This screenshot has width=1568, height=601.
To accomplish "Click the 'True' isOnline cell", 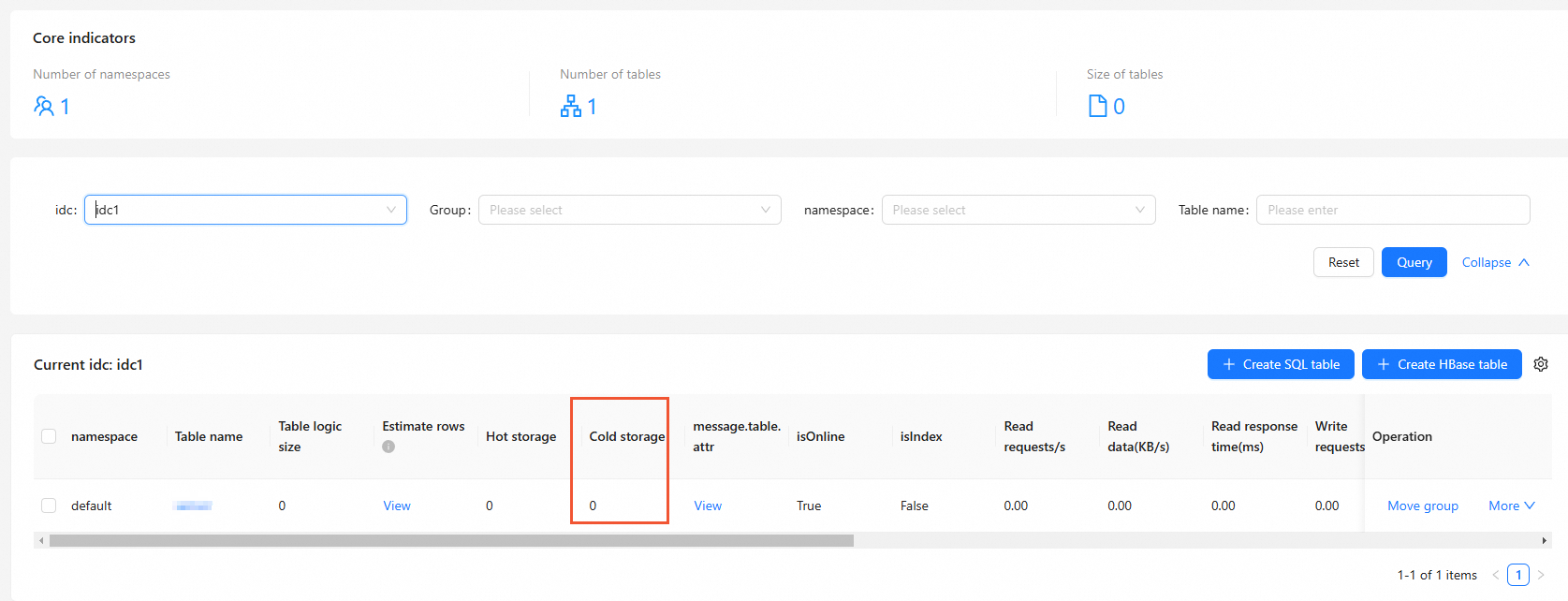I will (809, 506).
